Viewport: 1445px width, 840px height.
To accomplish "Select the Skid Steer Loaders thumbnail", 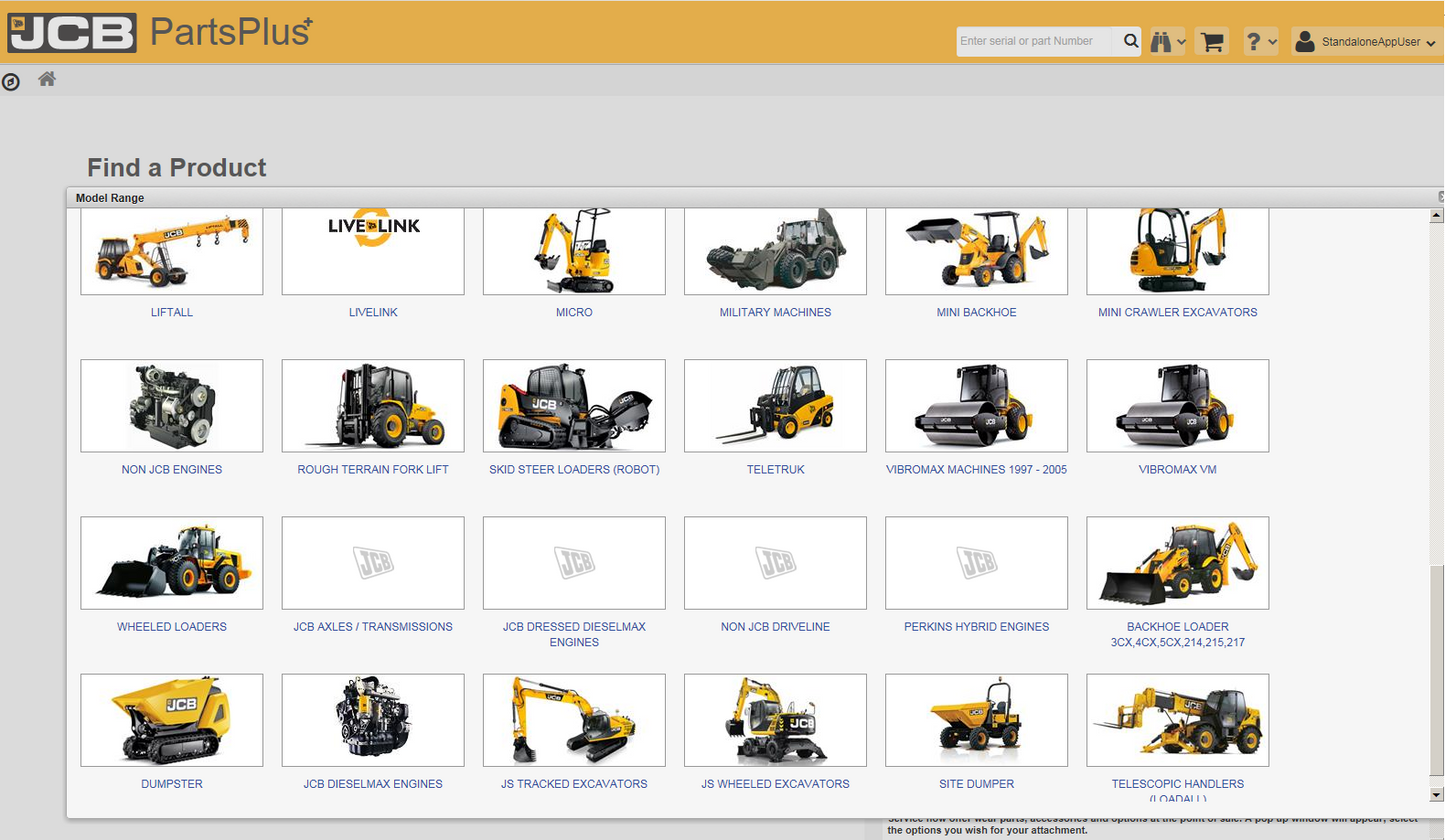I will coord(574,406).
